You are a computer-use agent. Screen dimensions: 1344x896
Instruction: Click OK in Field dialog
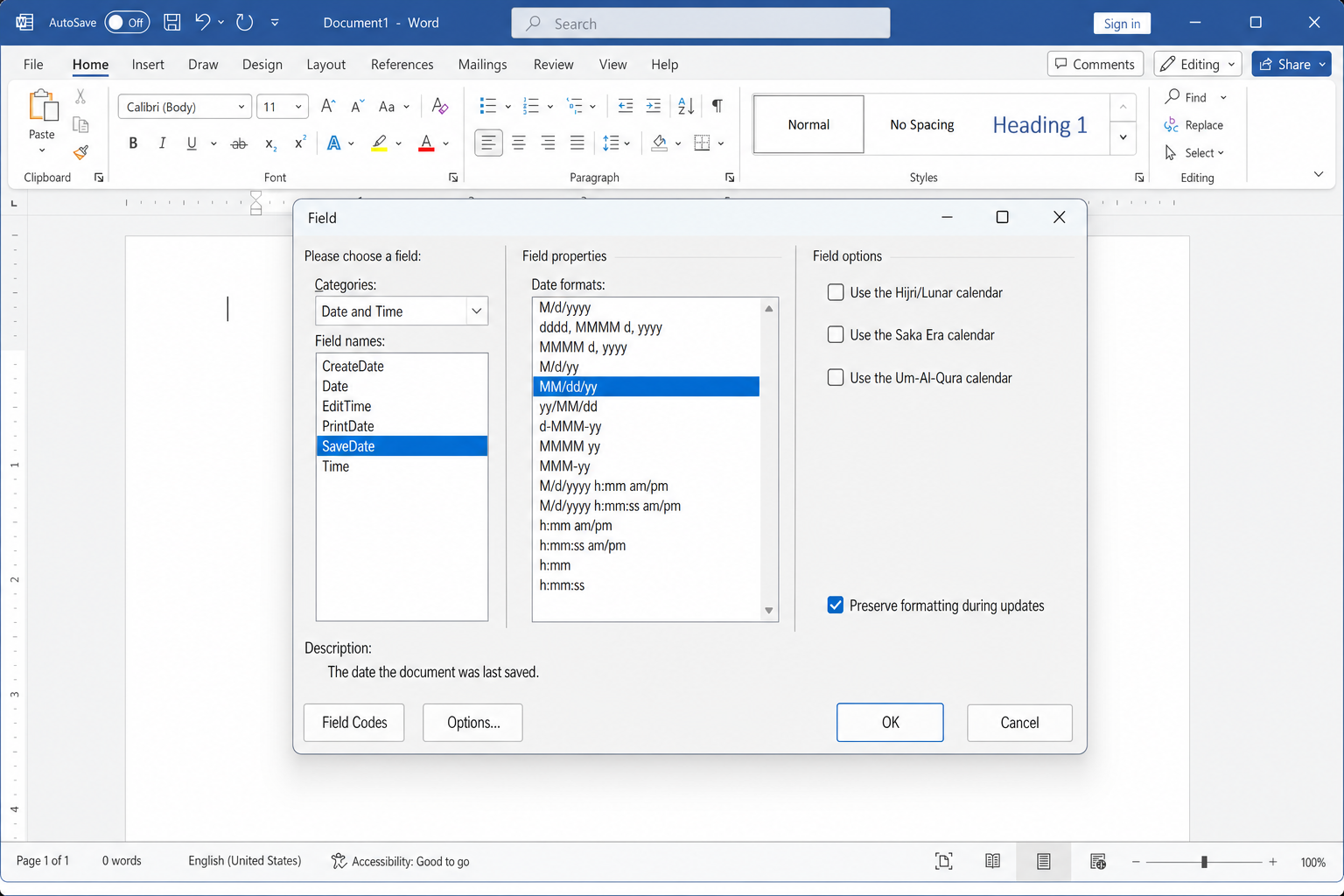coord(890,723)
